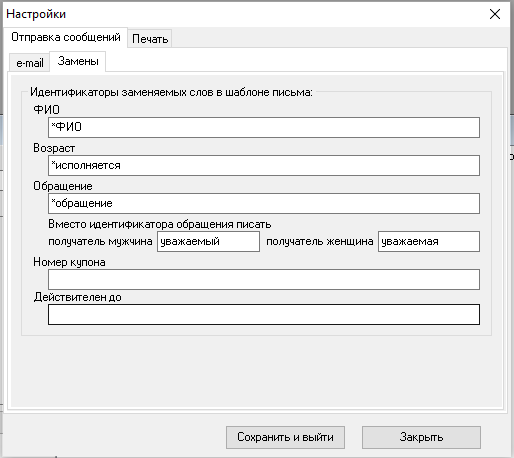Click the Закрыть button
The height and width of the screenshot is (458, 514).
(x=421, y=437)
